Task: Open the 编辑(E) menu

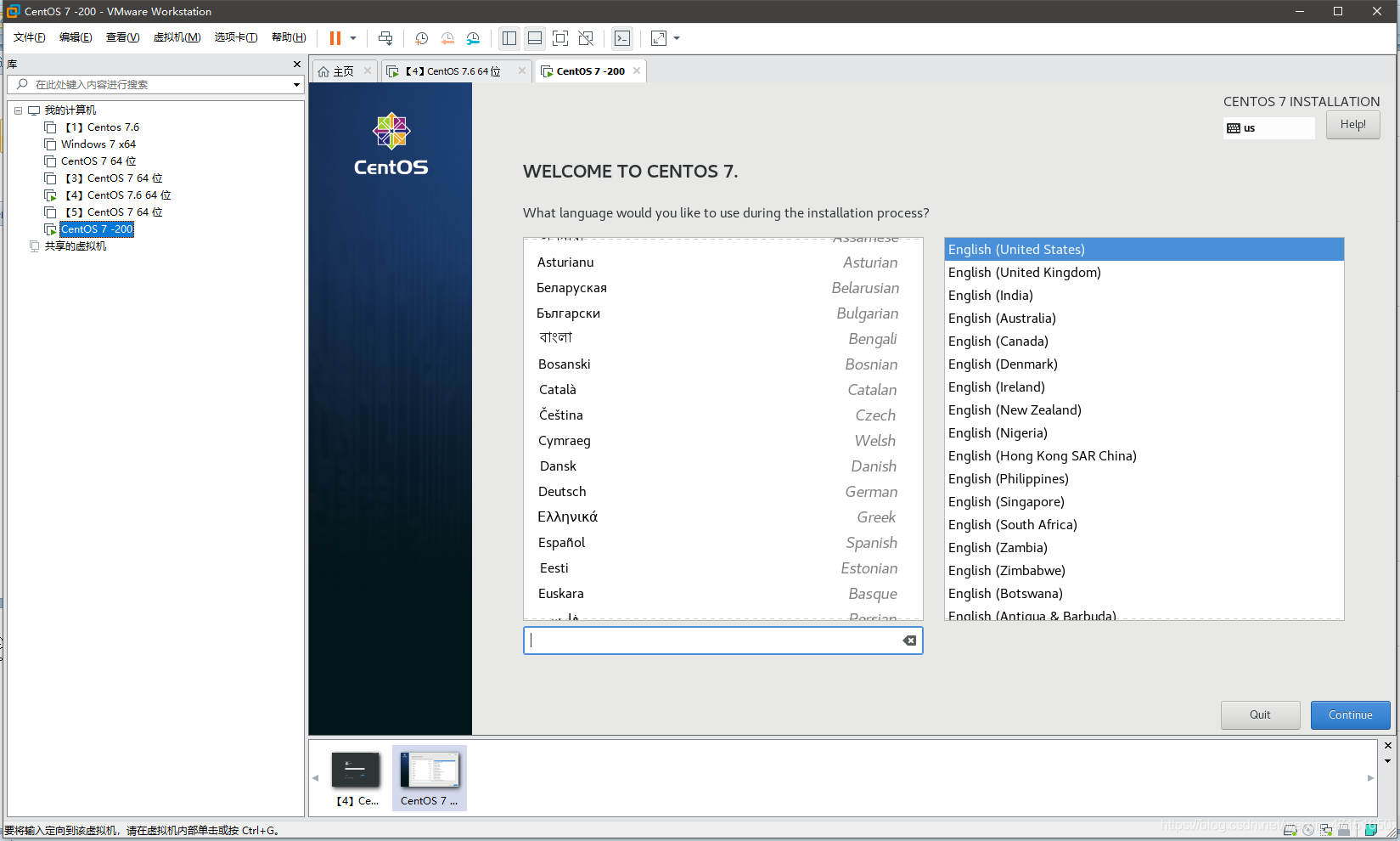Action: coord(76,37)
